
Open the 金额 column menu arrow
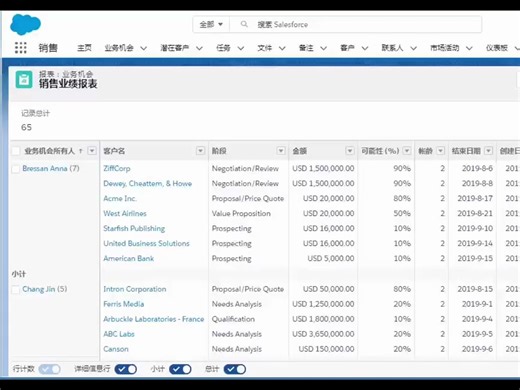(x=350, y=151)
